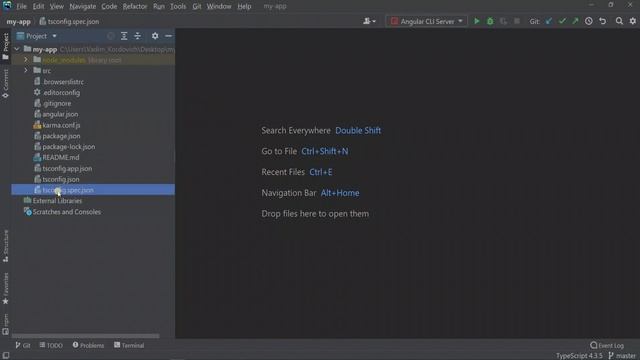Image resolution: width=640 pixels, height=360 pixels.
Task: Open the Help menu
Action: [244, 7]
